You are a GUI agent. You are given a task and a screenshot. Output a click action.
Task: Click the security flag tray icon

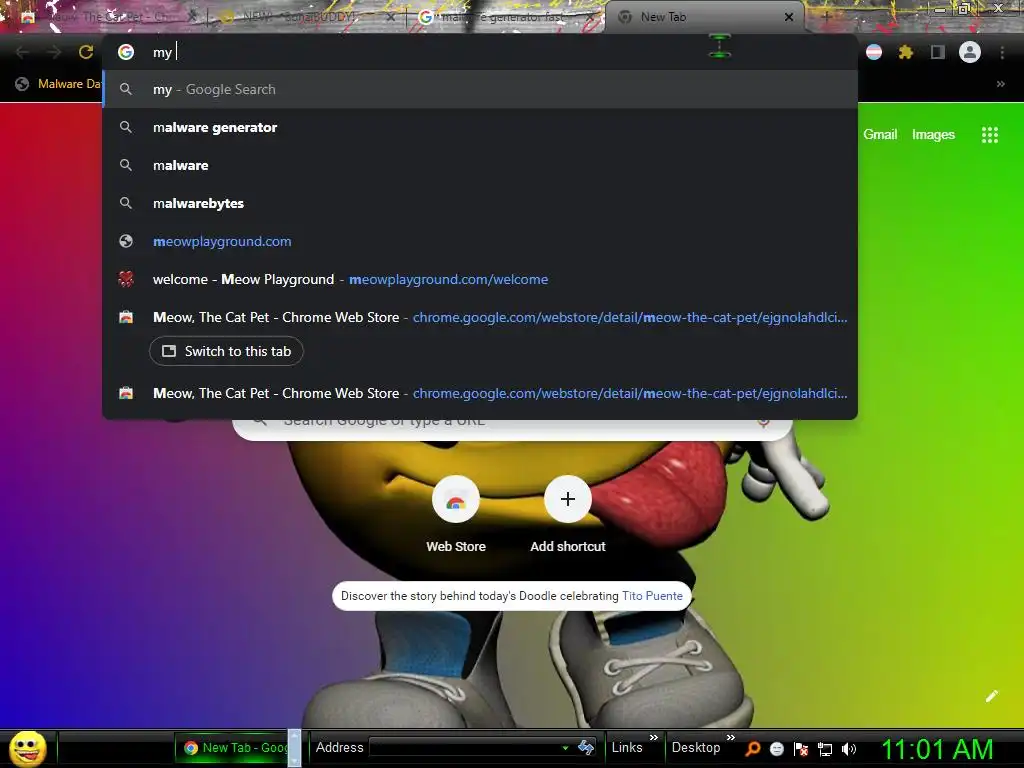pos(801,748)
